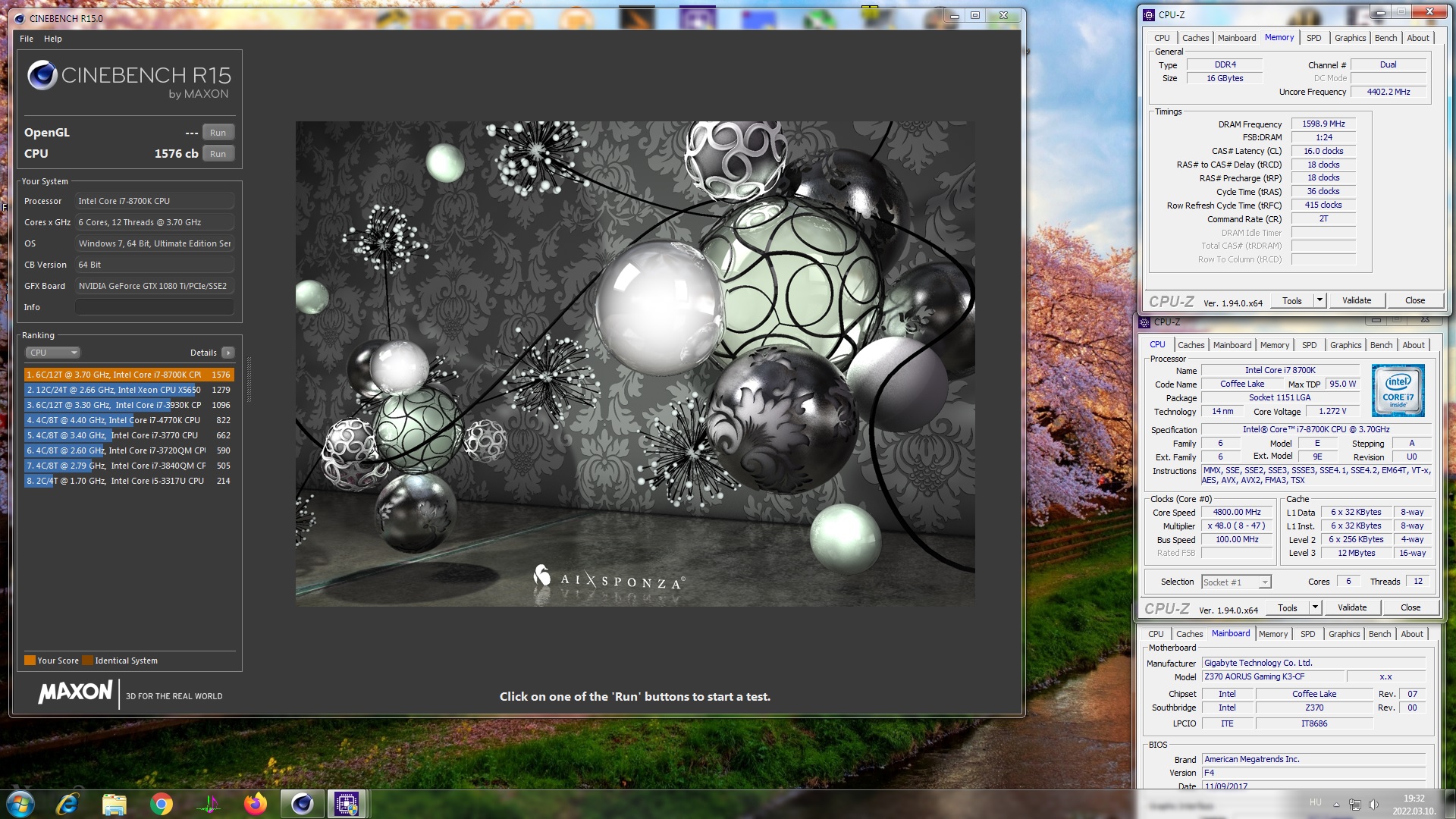Expand Tools dropdown arrow in Memory CPU-Z
This screenshot has width=1456, height=819.
[1319, 300]
